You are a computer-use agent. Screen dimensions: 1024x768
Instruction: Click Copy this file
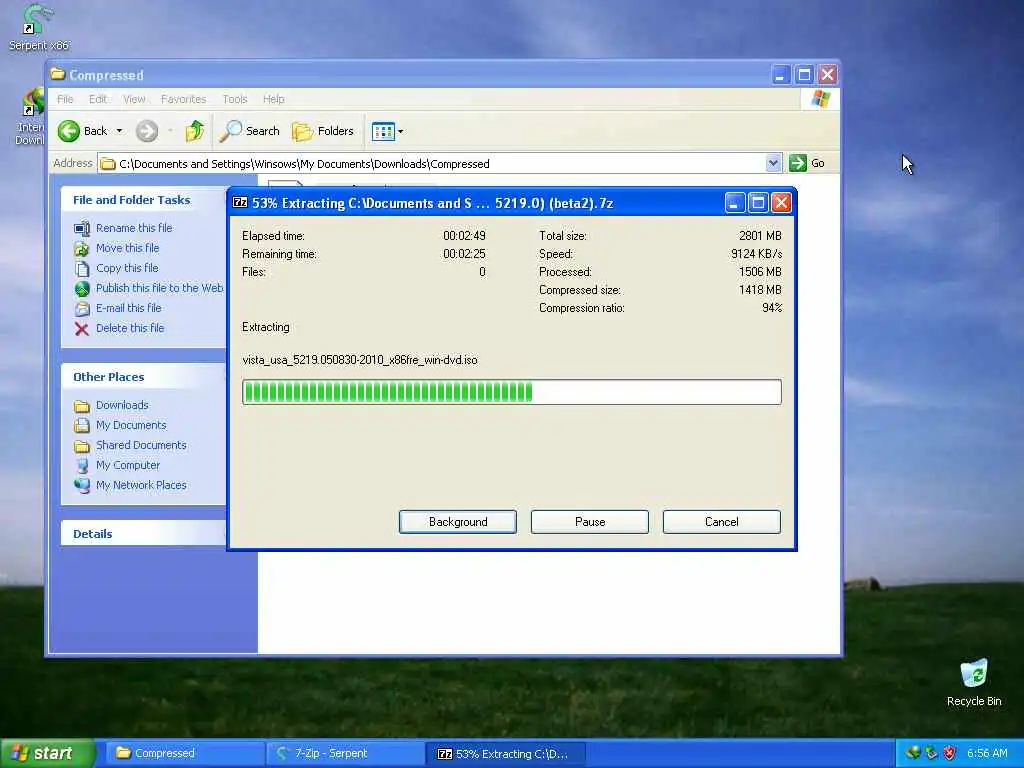click(127, 268)
